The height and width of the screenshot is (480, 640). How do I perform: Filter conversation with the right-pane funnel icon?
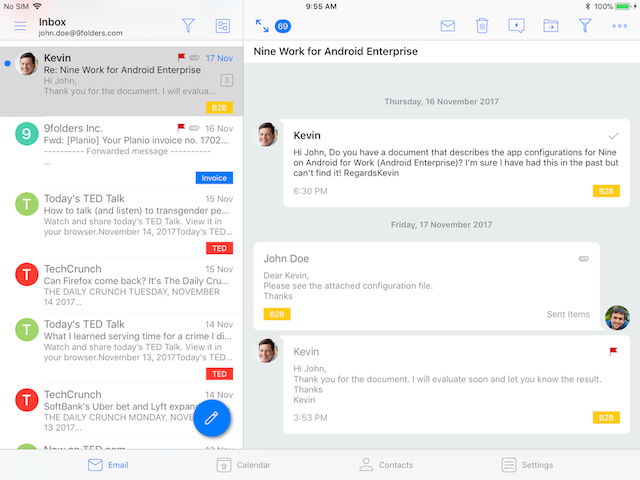point(585,26)
